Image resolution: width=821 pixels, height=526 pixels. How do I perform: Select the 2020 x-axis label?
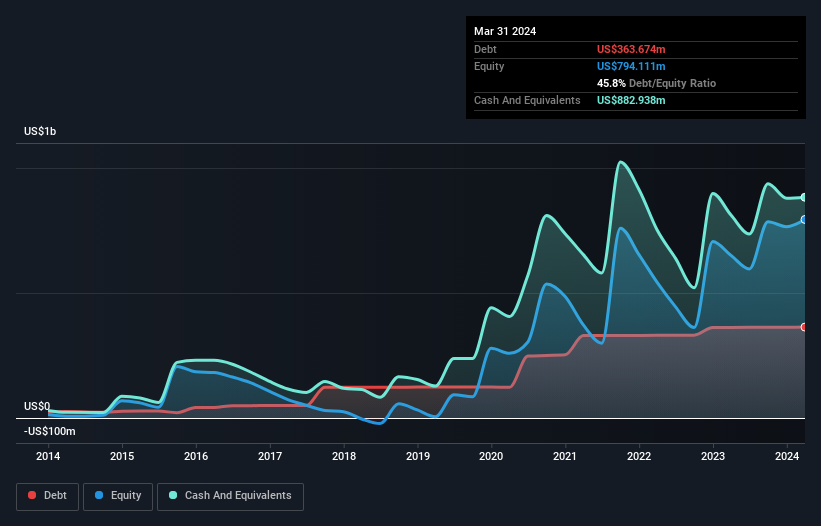click(491, 456)
